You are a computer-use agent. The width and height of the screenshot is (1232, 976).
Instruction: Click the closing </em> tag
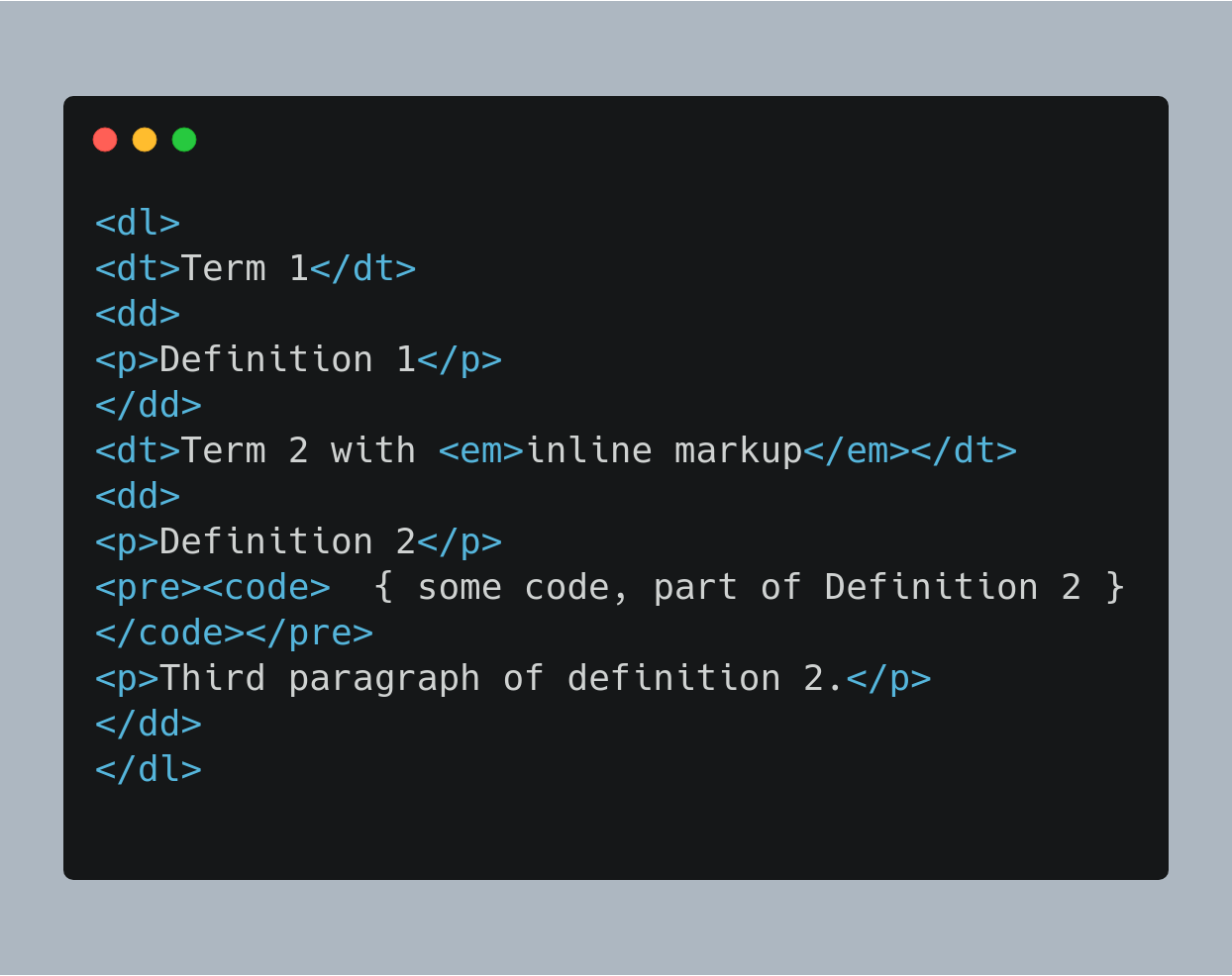click(857, 450)
